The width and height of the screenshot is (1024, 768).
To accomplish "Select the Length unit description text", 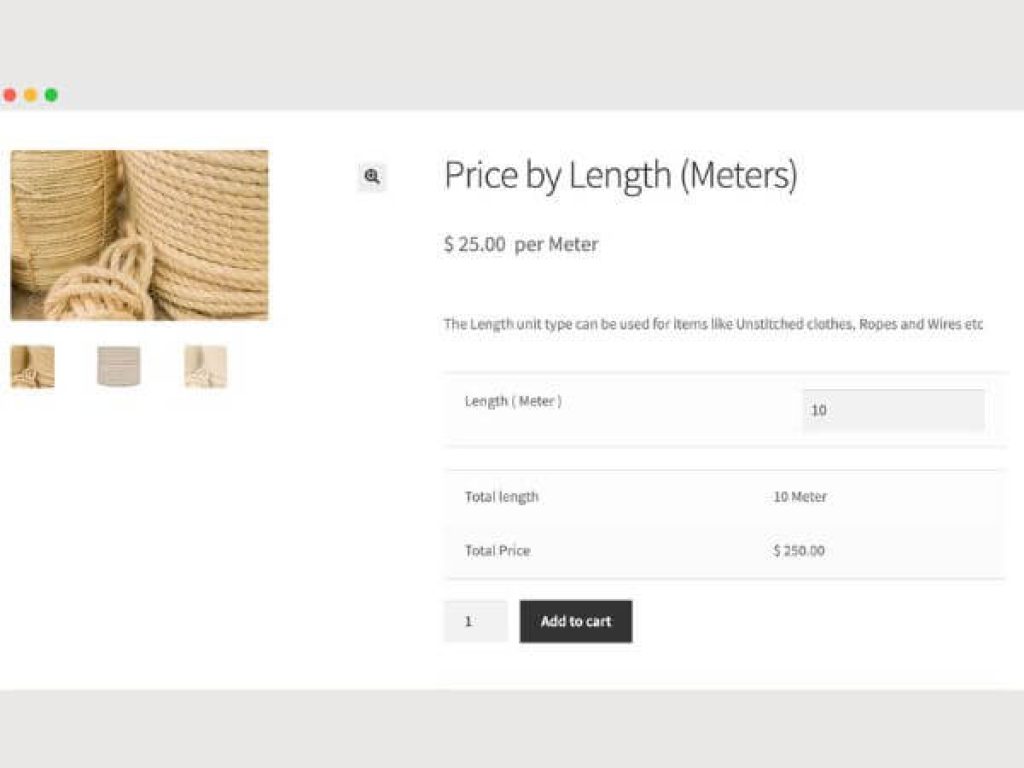I will click(712, 323).
